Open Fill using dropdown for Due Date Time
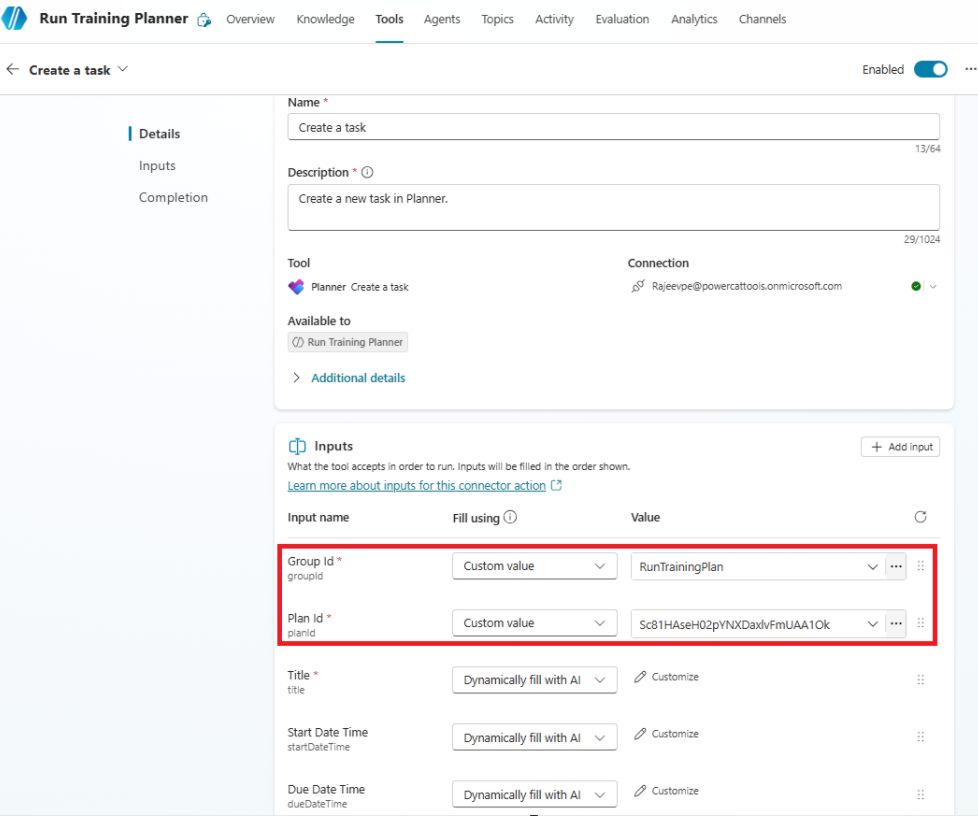978x816 pixels. 534,795
